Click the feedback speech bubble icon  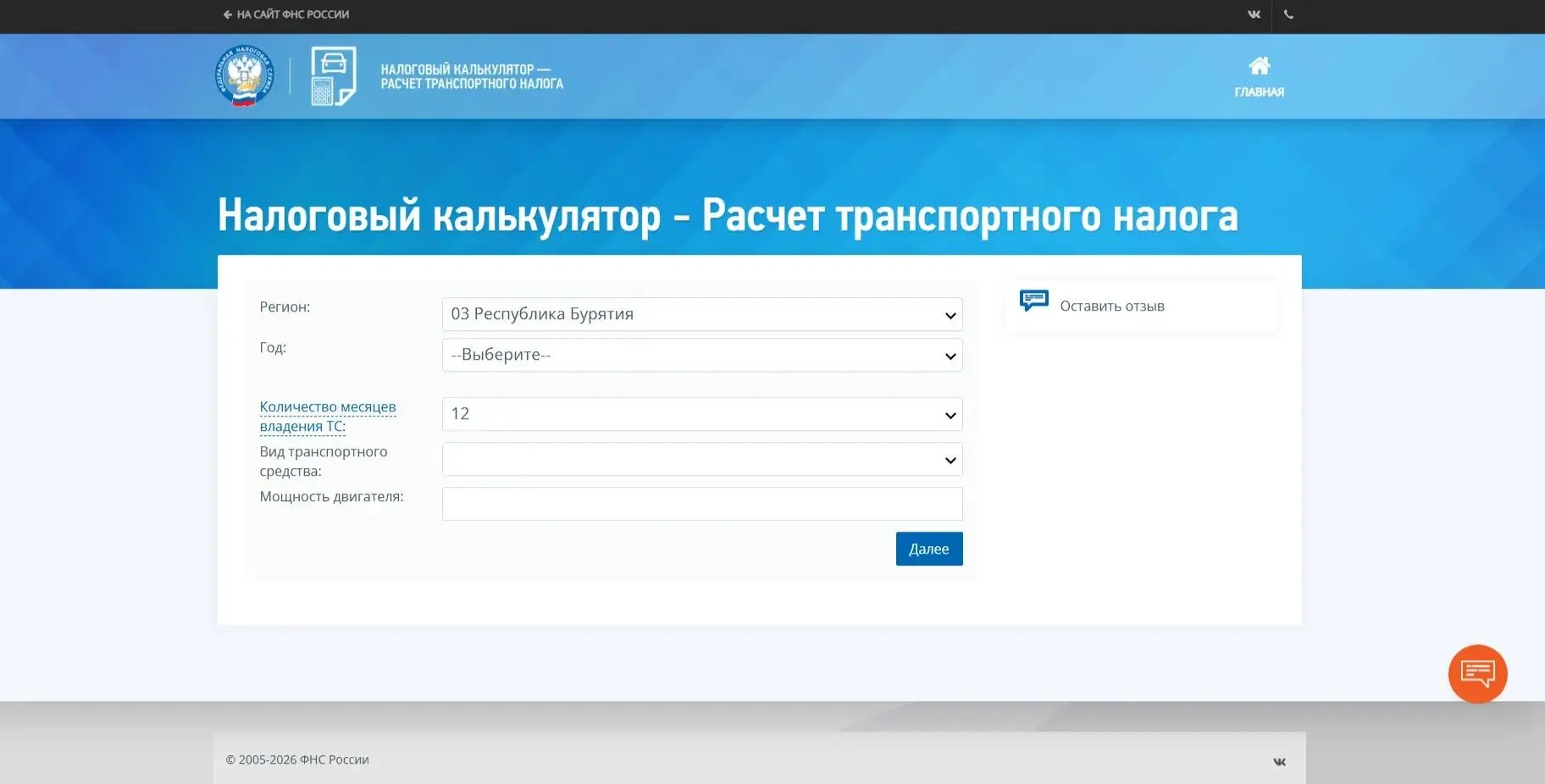(1034, 301)
